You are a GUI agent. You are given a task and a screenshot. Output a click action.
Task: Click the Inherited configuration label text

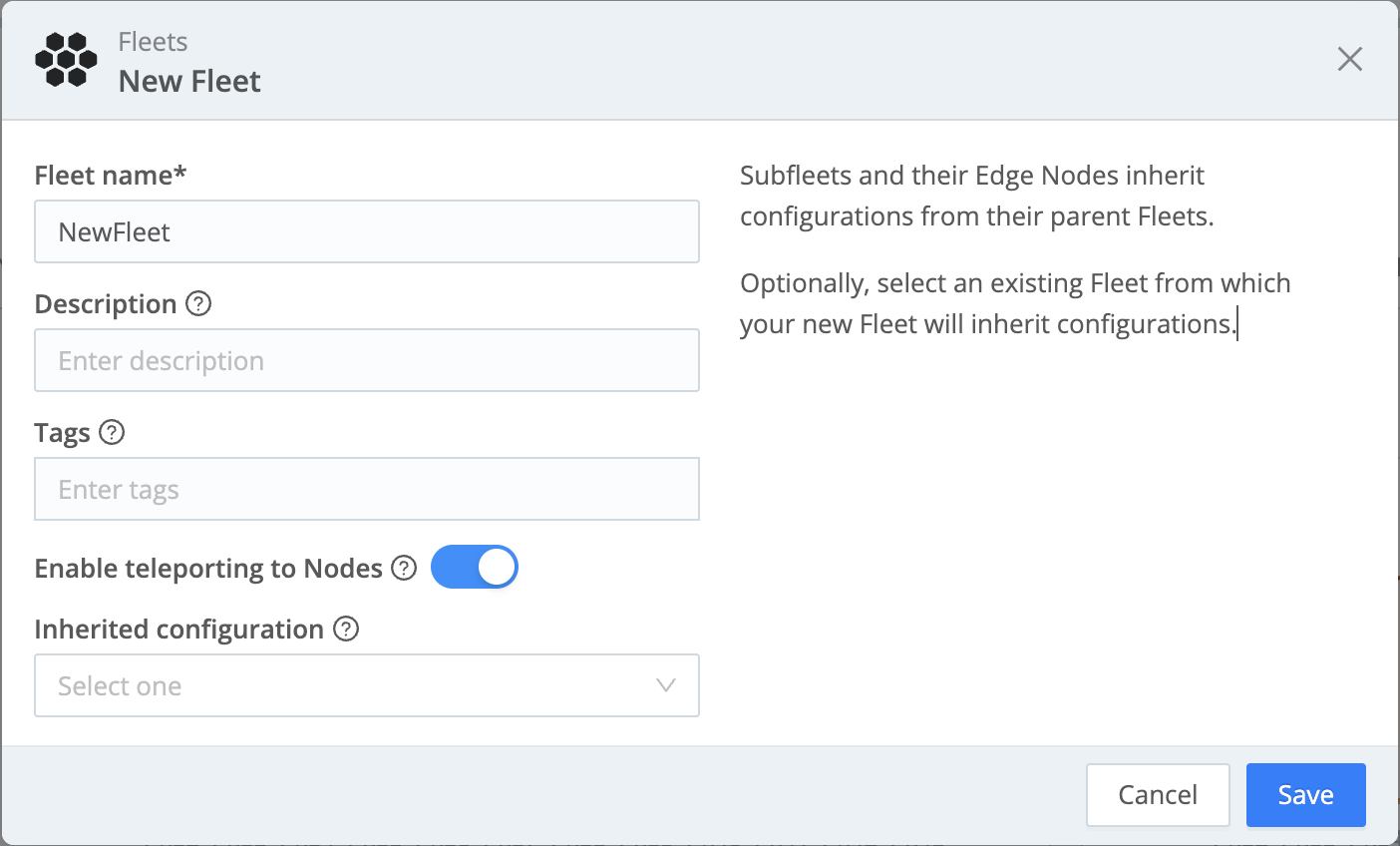178,629
